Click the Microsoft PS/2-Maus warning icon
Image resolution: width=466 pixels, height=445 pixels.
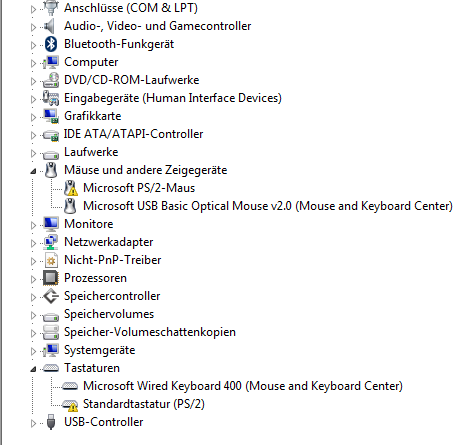point(70,188)
